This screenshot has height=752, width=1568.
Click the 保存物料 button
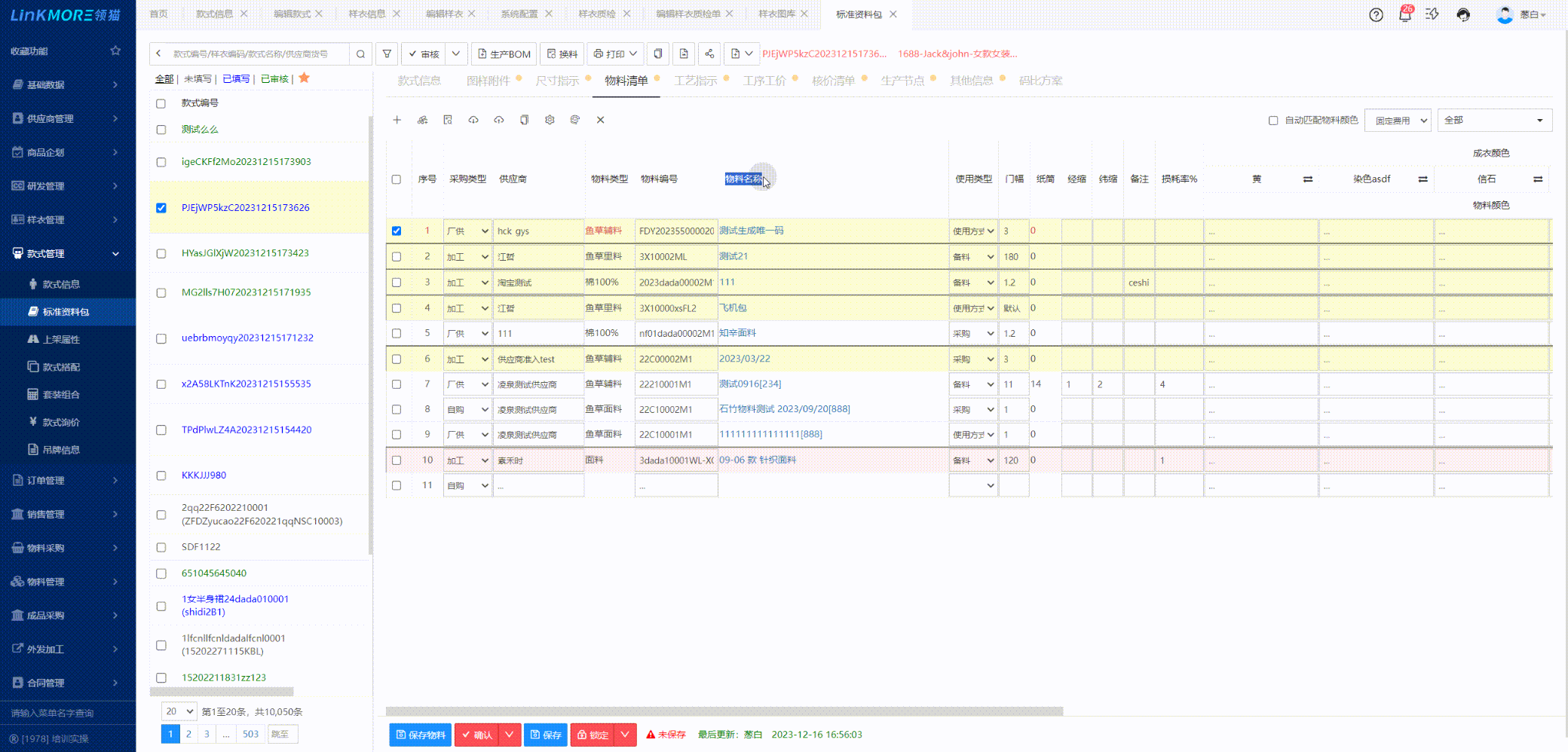pyautogui.click(x=420, y=735)
